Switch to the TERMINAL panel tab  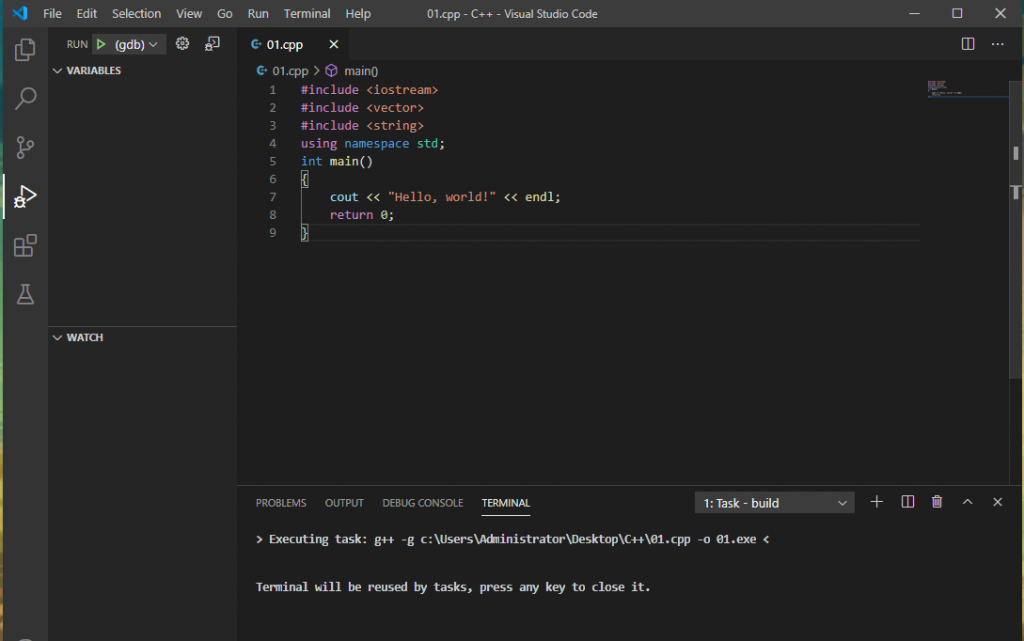505,503
